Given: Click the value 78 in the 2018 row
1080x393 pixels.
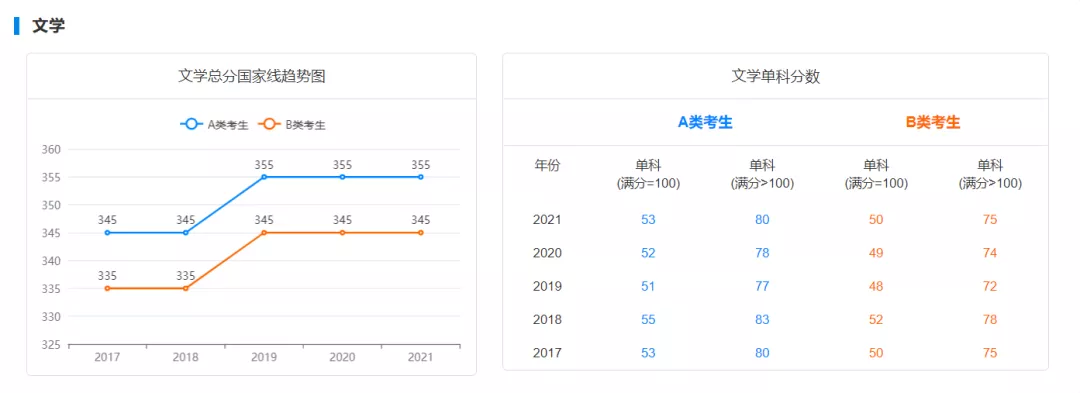Looking at the screenshot, I should pyautogui.click(x=990, y=319).
